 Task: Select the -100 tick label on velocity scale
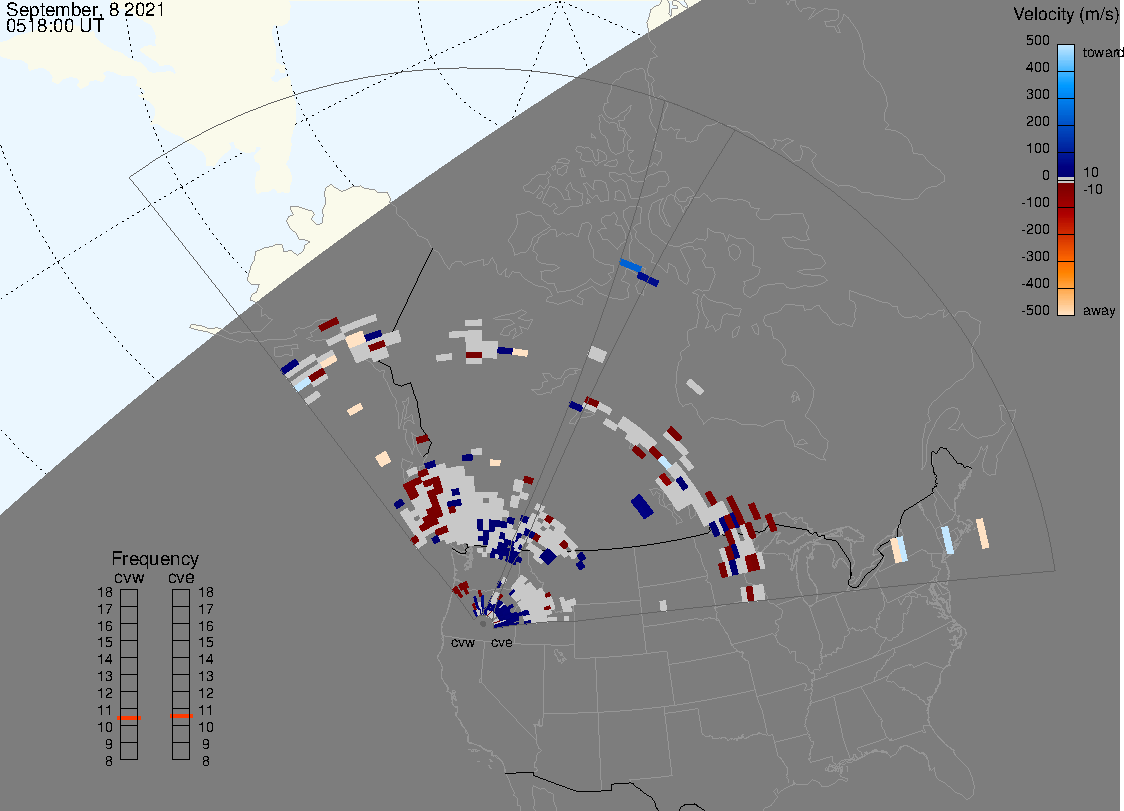1035,202
